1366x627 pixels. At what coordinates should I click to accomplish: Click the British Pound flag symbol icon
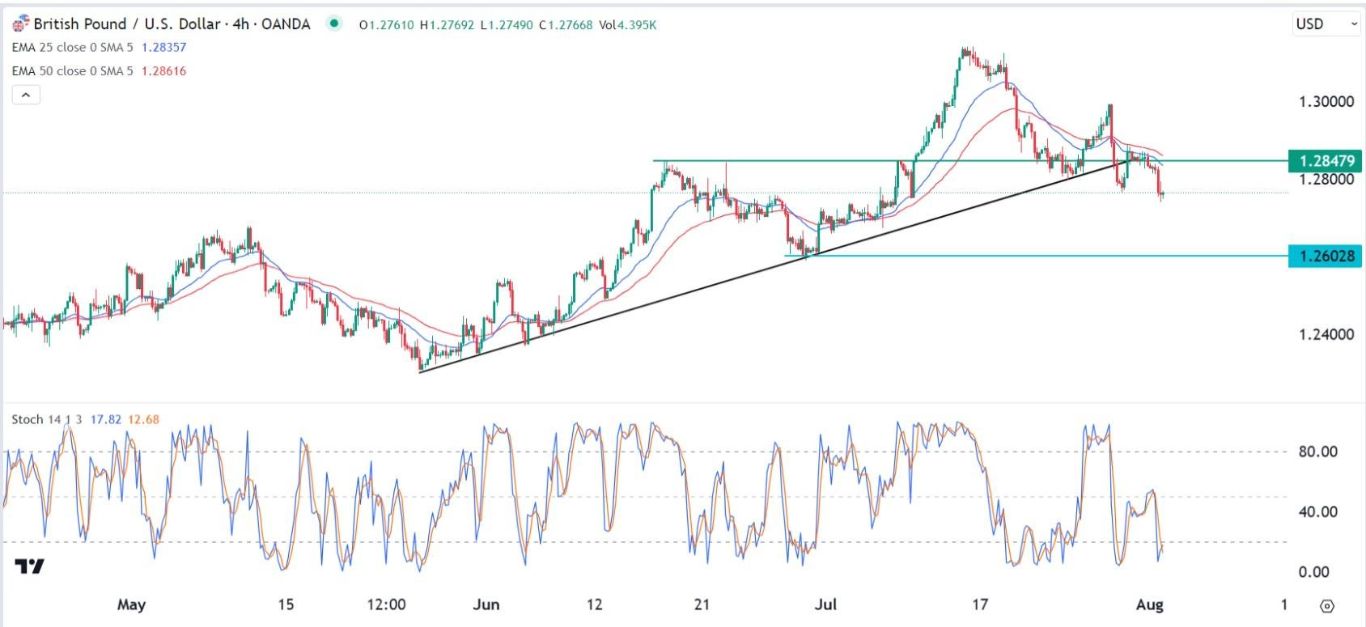(x=20, y=24)
